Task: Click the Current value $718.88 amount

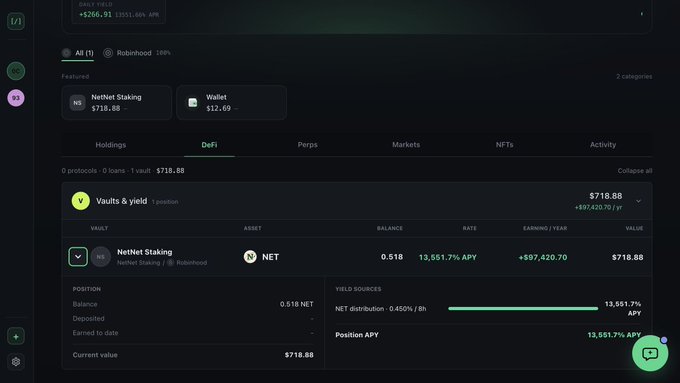Action: point(299,355)
